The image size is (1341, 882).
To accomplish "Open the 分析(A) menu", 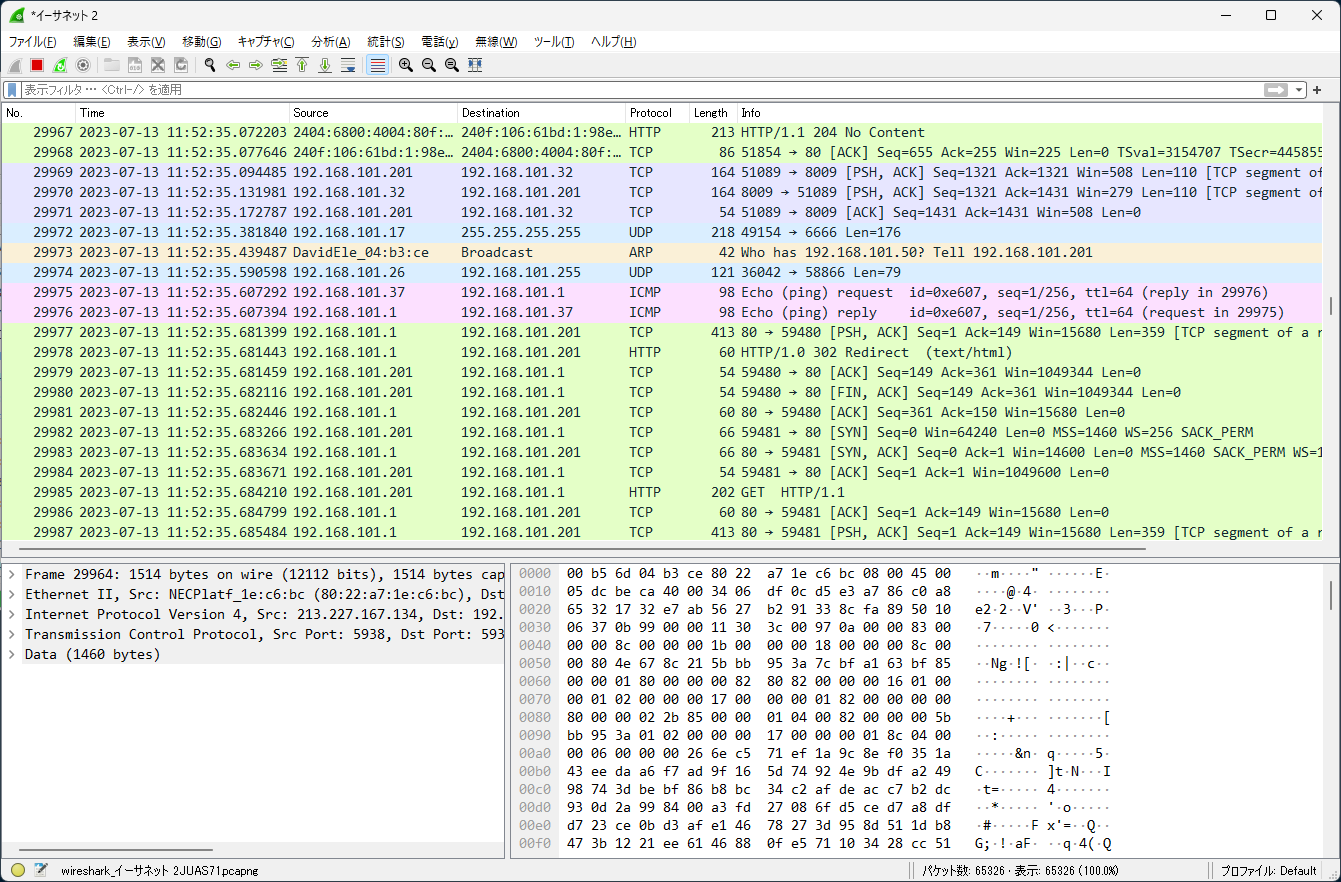I will 331,42.
